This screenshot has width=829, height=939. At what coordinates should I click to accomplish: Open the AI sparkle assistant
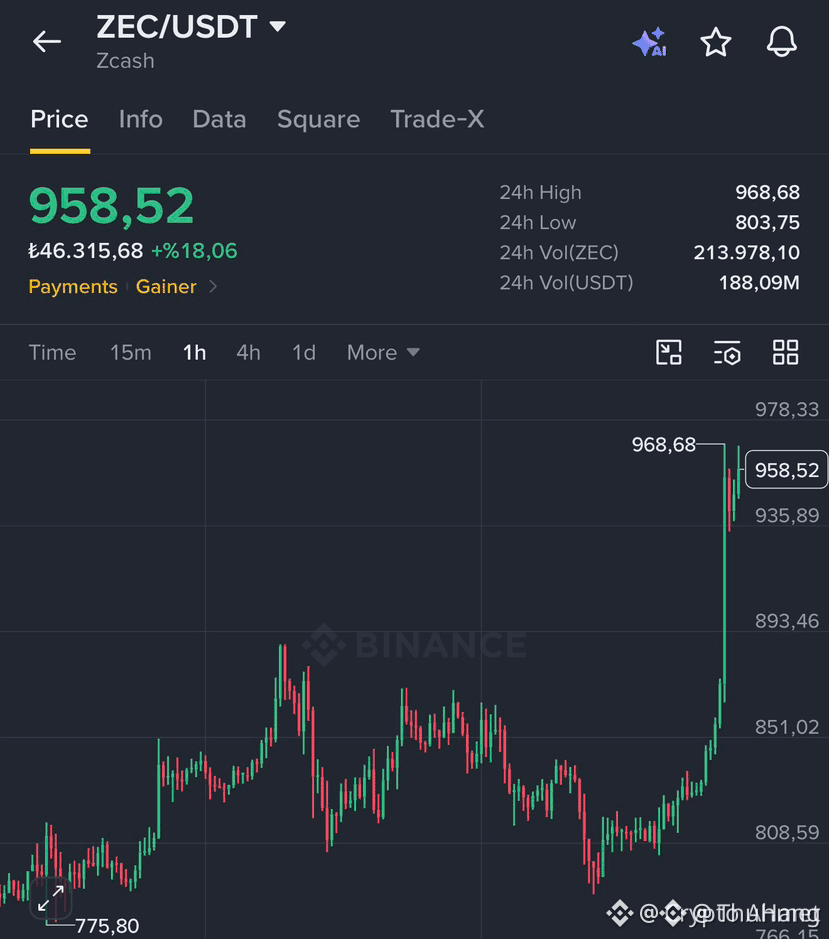click(650, 42)
